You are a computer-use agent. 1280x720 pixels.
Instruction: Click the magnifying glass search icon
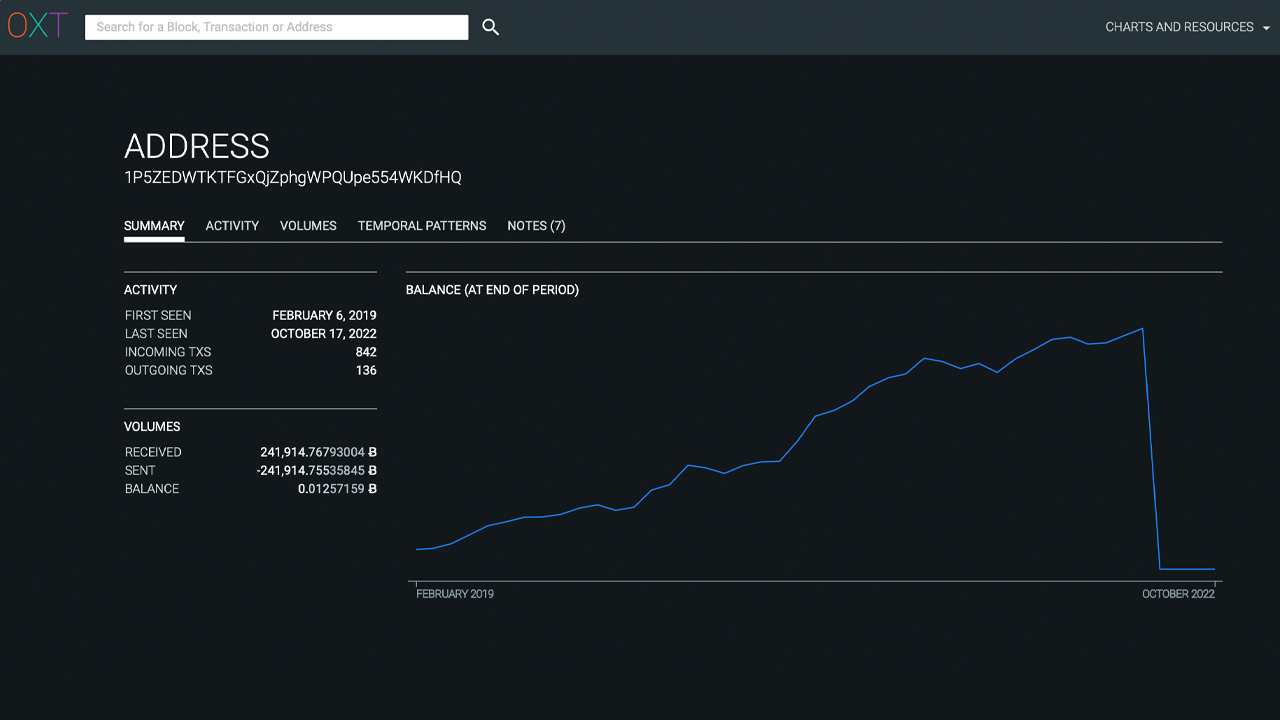coord(490,27)
